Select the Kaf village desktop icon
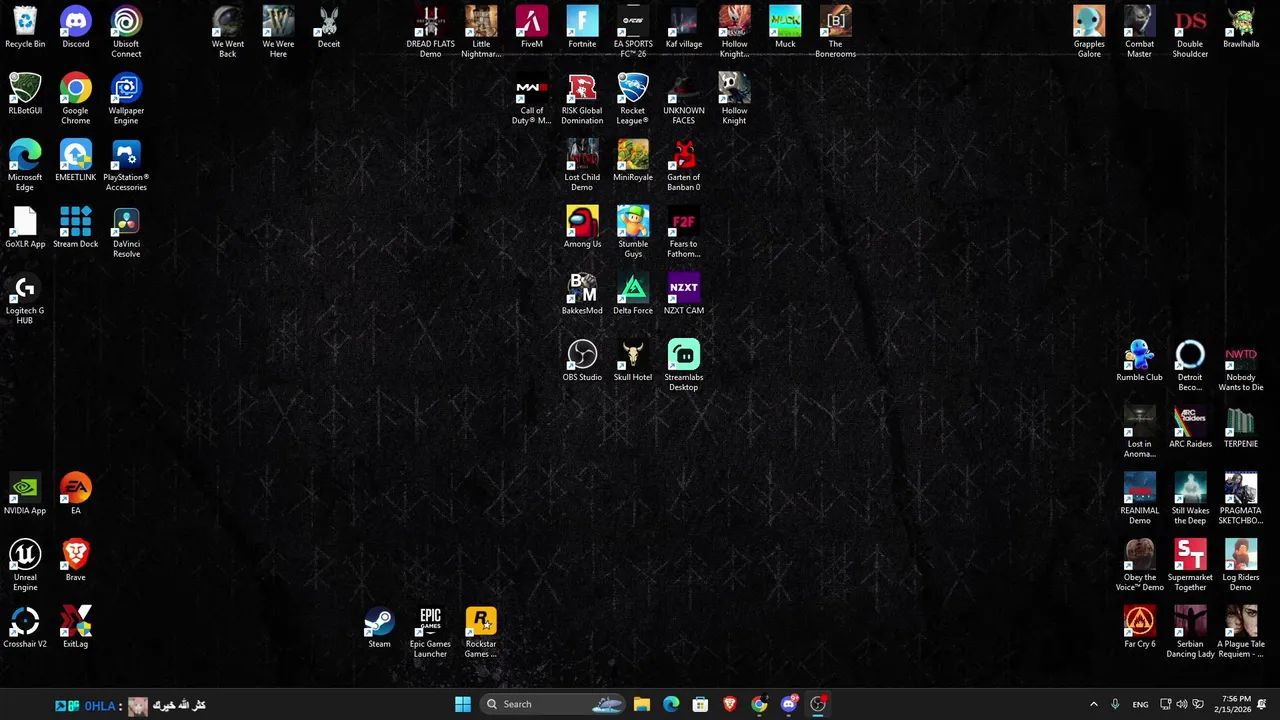The height and width of the screenshot is (720, 1280). [684, 28]
